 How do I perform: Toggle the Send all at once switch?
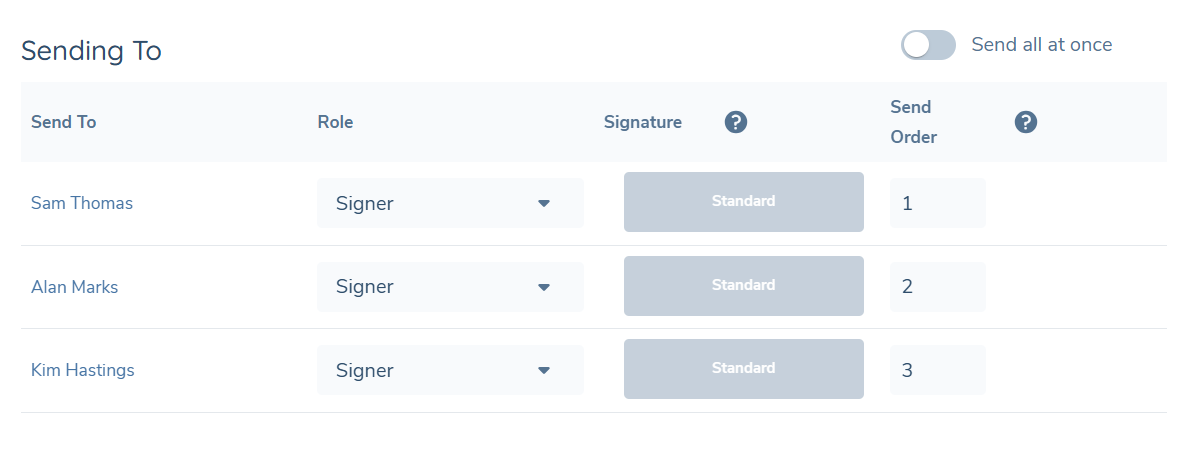click(928, 45)
